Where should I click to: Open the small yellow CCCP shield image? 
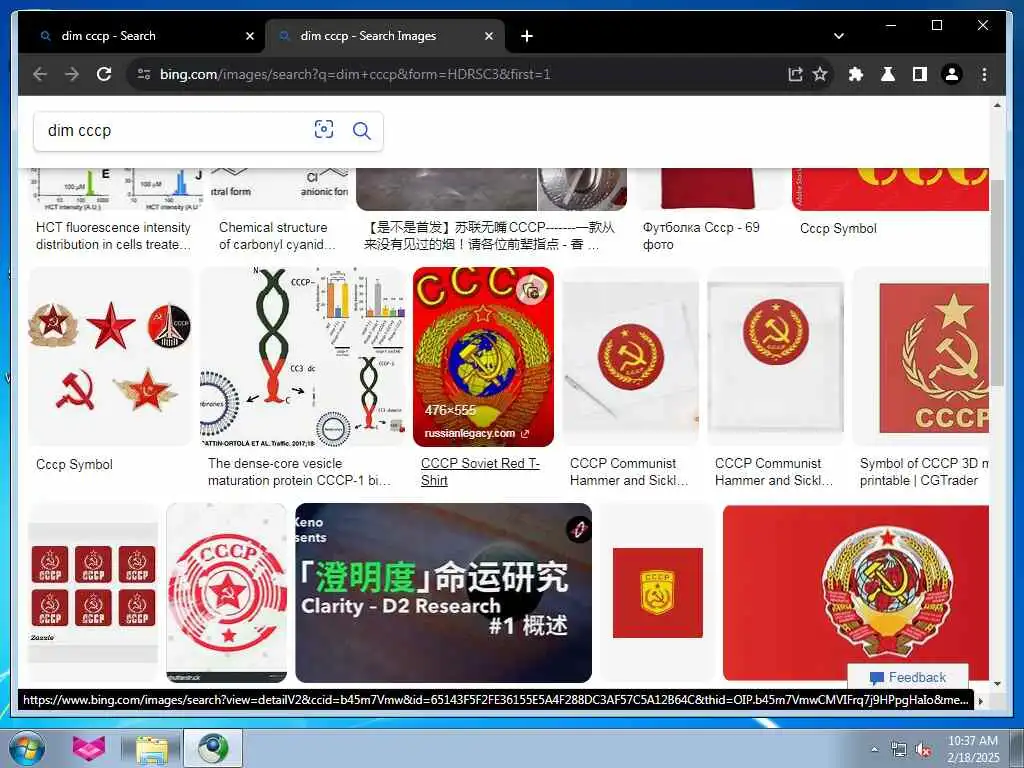[x=658, y=592]
